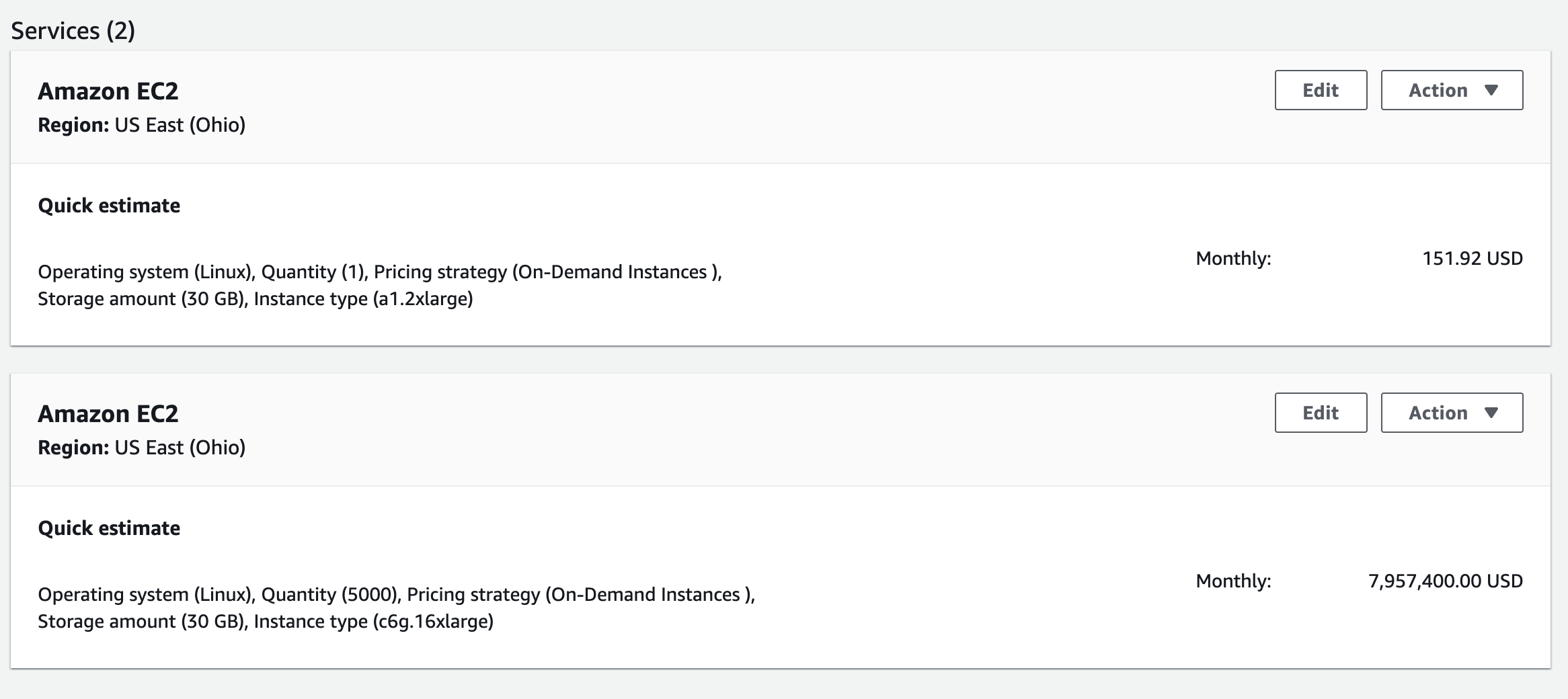Click the Amazon EC2 title above c6g.16xlarge estimate
The height and width of the screenshot is (699, 1568).
pyautogui.click(x=108, y=413)
